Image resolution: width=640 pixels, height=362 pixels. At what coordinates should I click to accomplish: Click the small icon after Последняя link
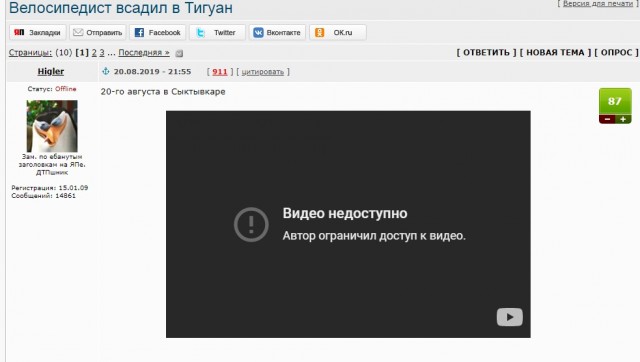[179, 53]
